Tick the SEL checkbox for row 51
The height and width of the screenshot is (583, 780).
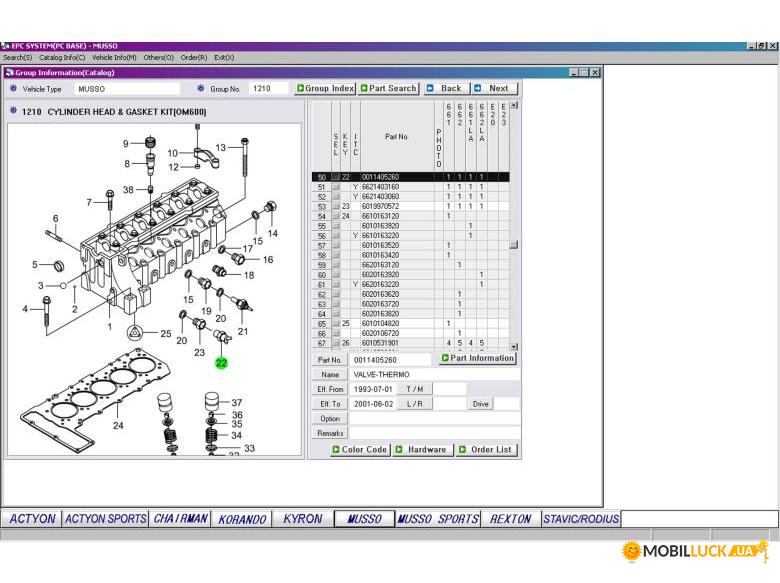click(x=336, y=187)
